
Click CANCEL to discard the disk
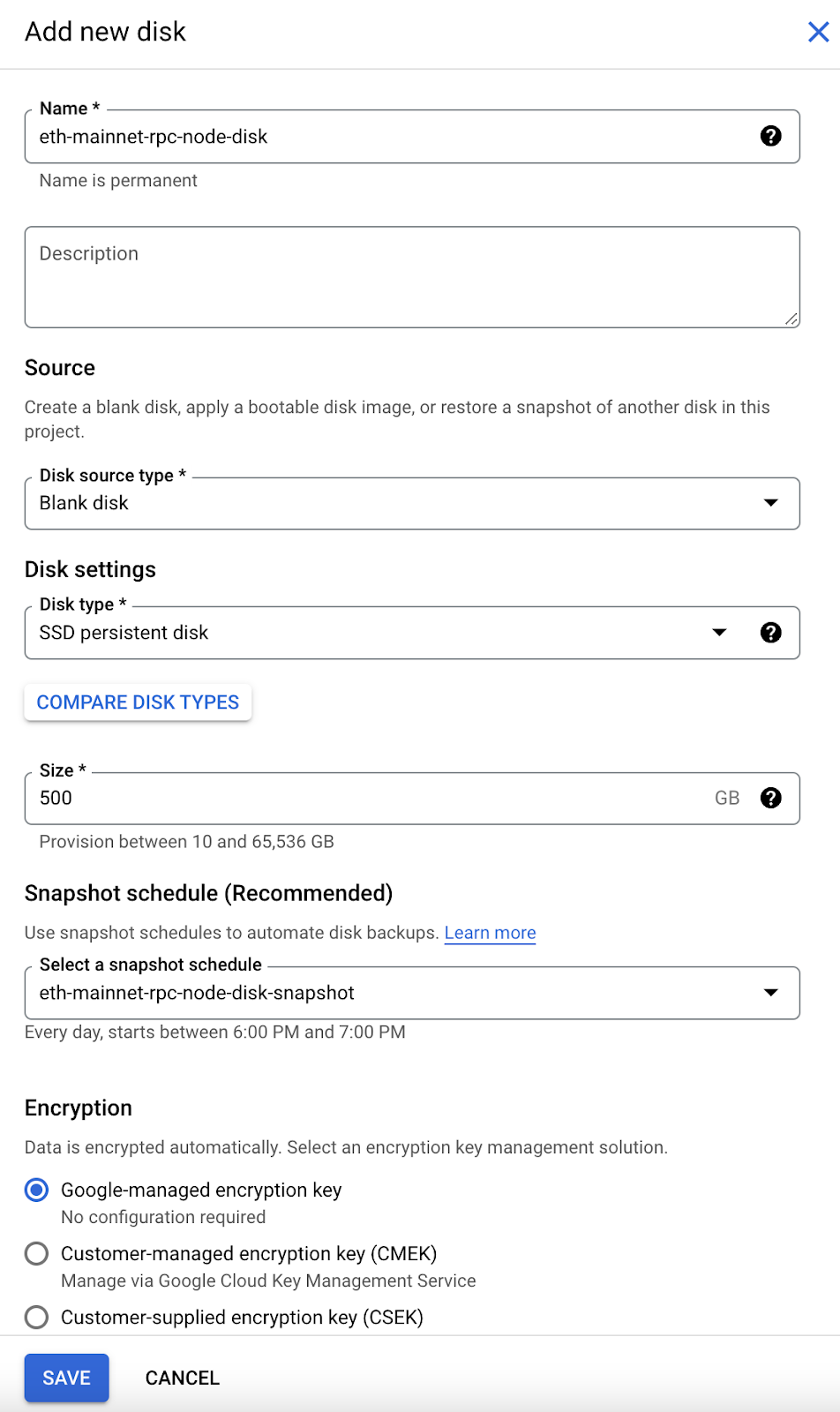pos(182,1377)
